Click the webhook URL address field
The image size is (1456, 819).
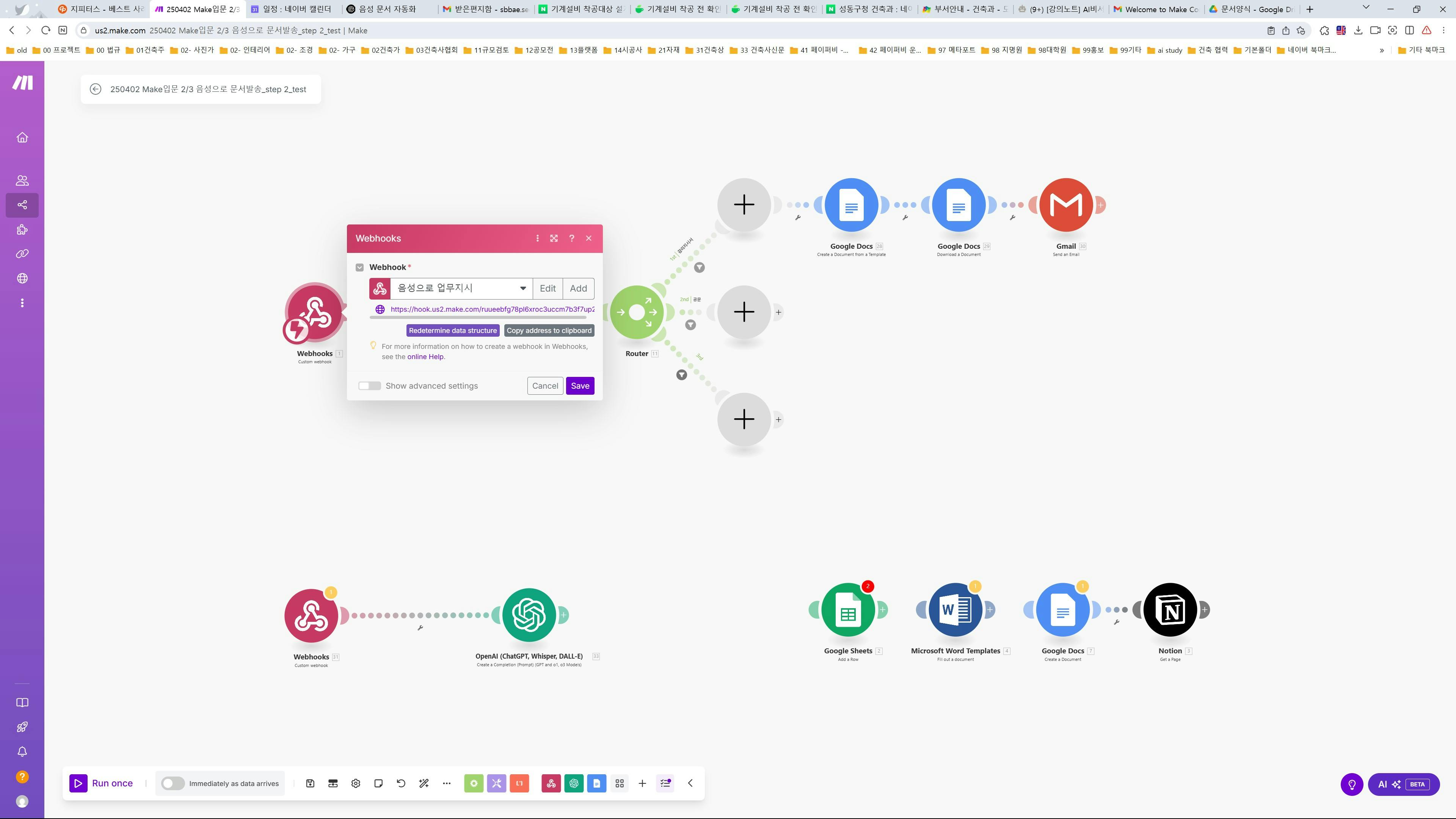[x=491, y=309]
